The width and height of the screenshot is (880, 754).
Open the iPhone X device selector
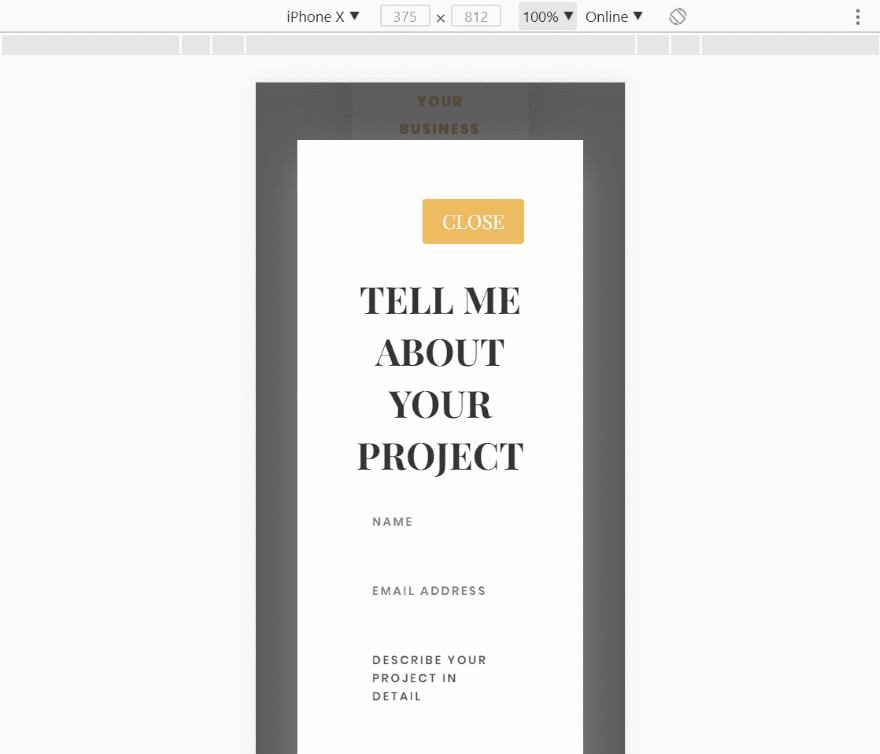point(320,16)
